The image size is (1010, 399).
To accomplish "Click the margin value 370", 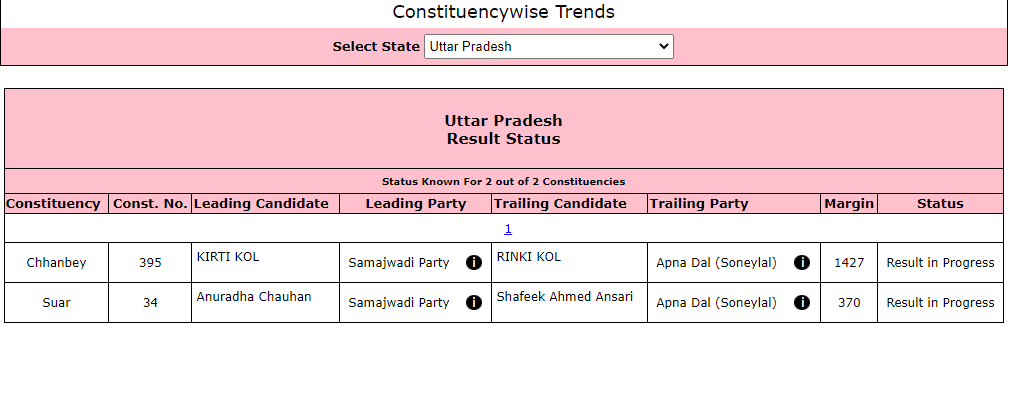I will pyautogui.click(x=849, y=302).
